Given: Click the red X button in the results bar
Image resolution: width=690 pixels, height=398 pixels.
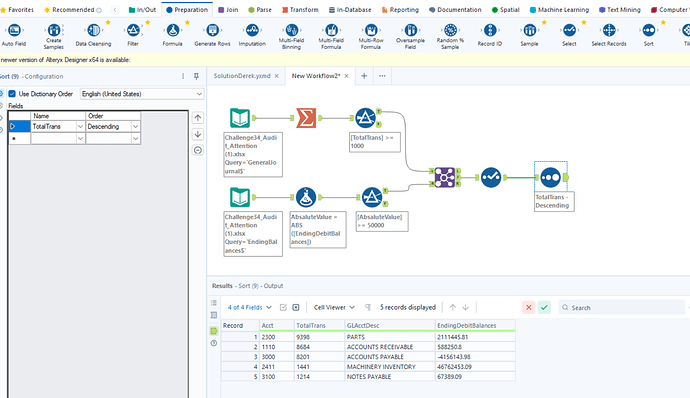Looking at the screenshot, I should tap(529, 307).
